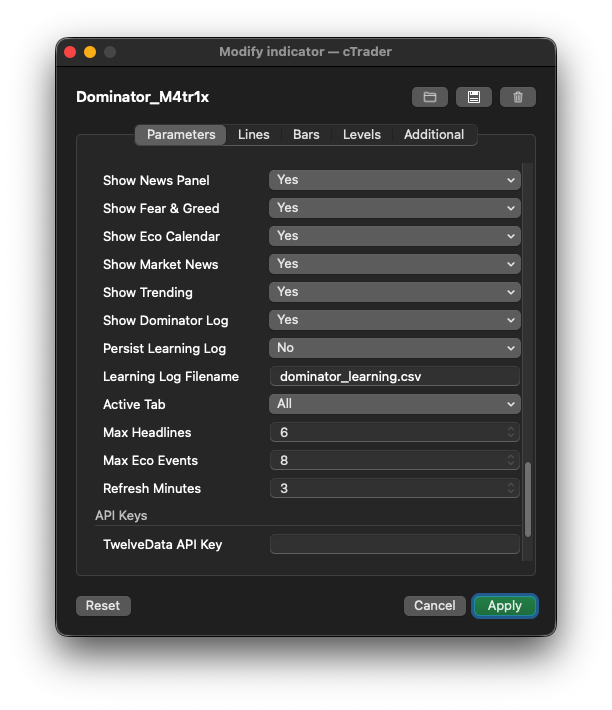The height and width of the screenshot is (710, 612).
Task: Open the Show Trending dropdown
Action: click(395, 292)
